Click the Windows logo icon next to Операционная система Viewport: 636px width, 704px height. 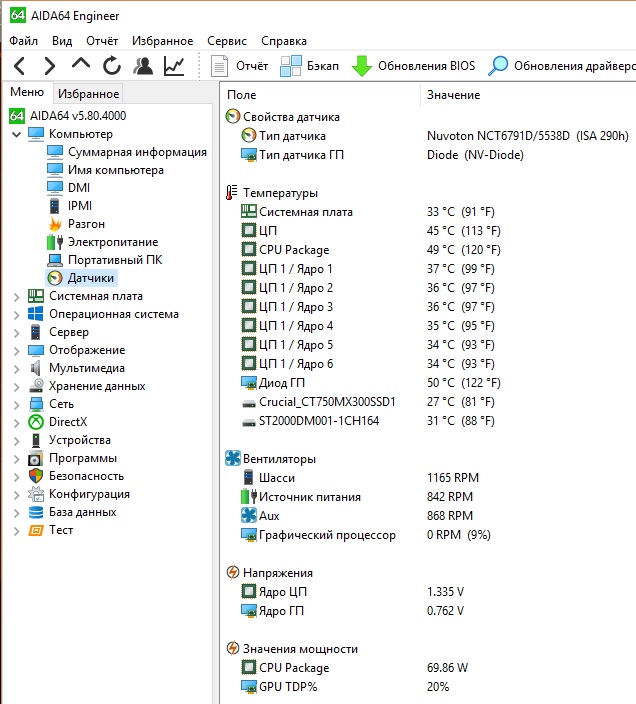[x=36, y=314]
